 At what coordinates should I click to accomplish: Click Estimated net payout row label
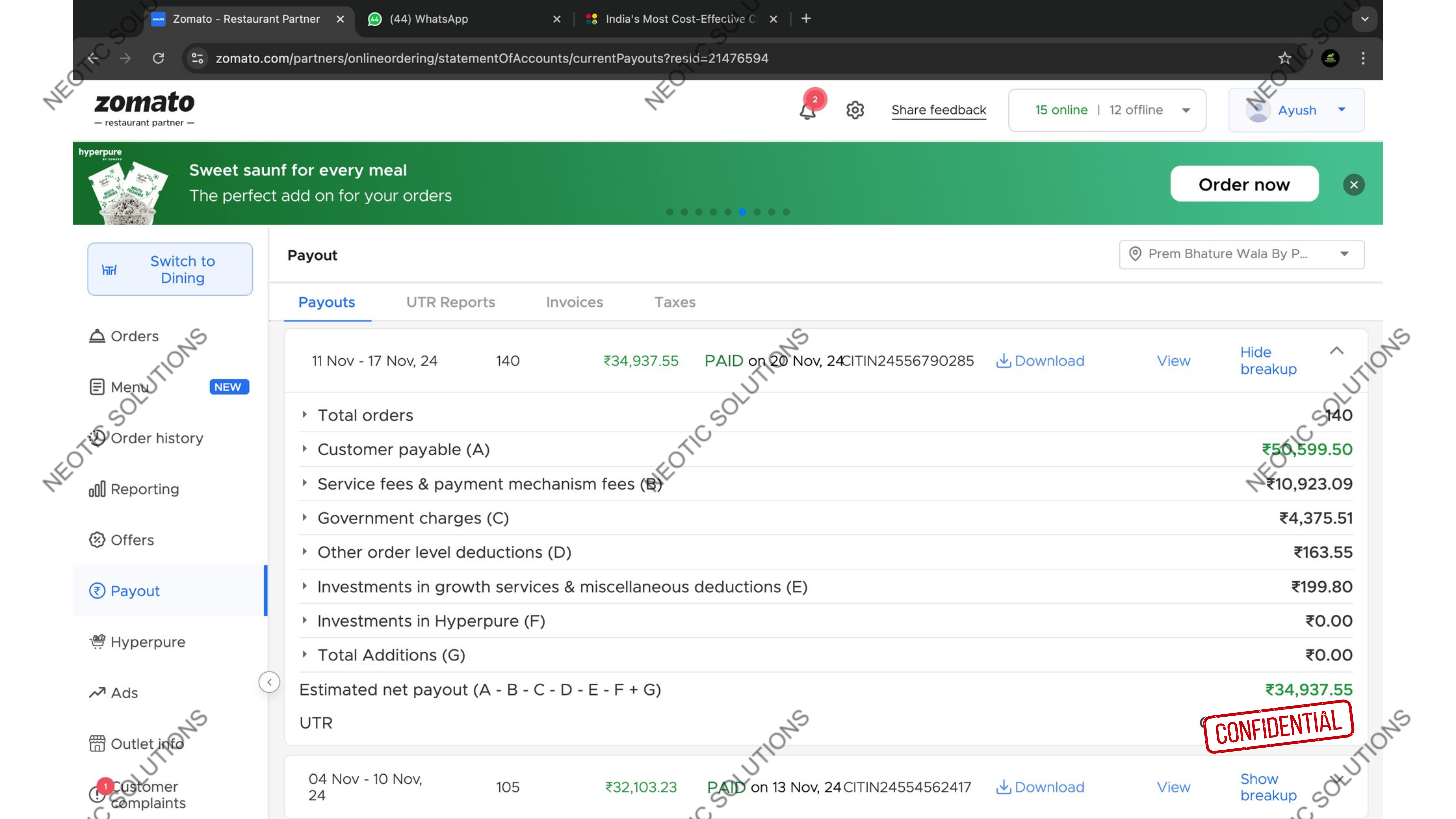coord(480,690)
